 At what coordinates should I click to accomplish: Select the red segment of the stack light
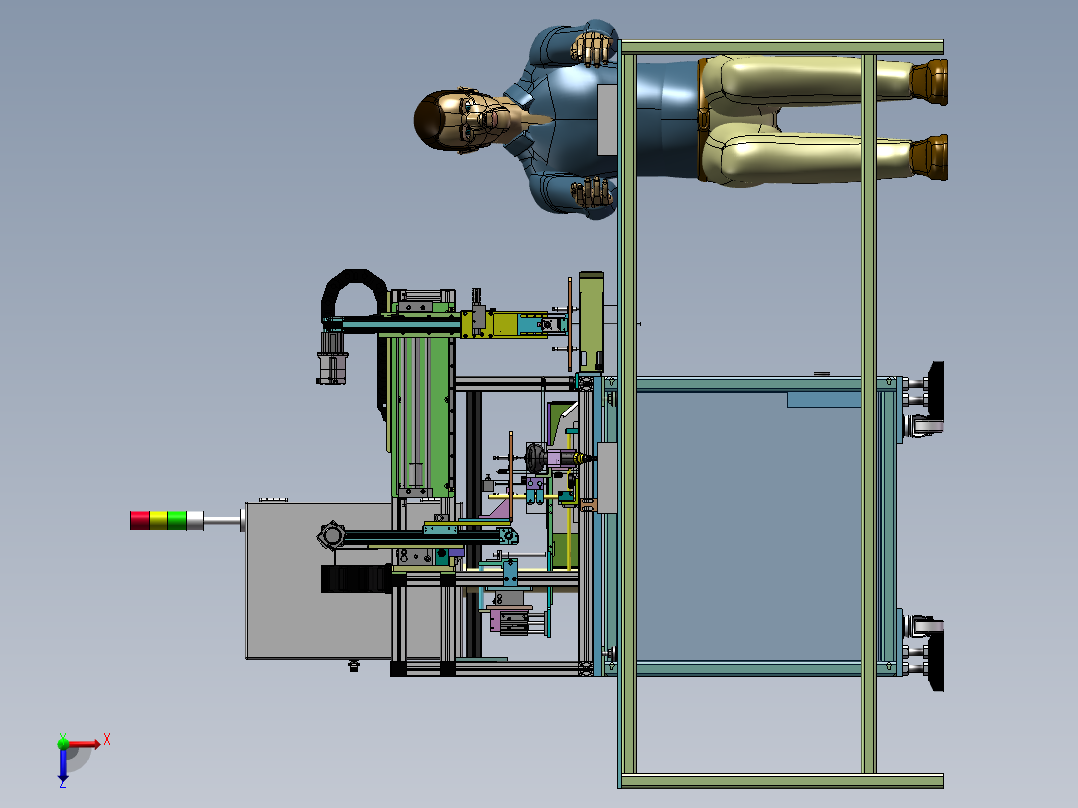(x=140, y=521)
